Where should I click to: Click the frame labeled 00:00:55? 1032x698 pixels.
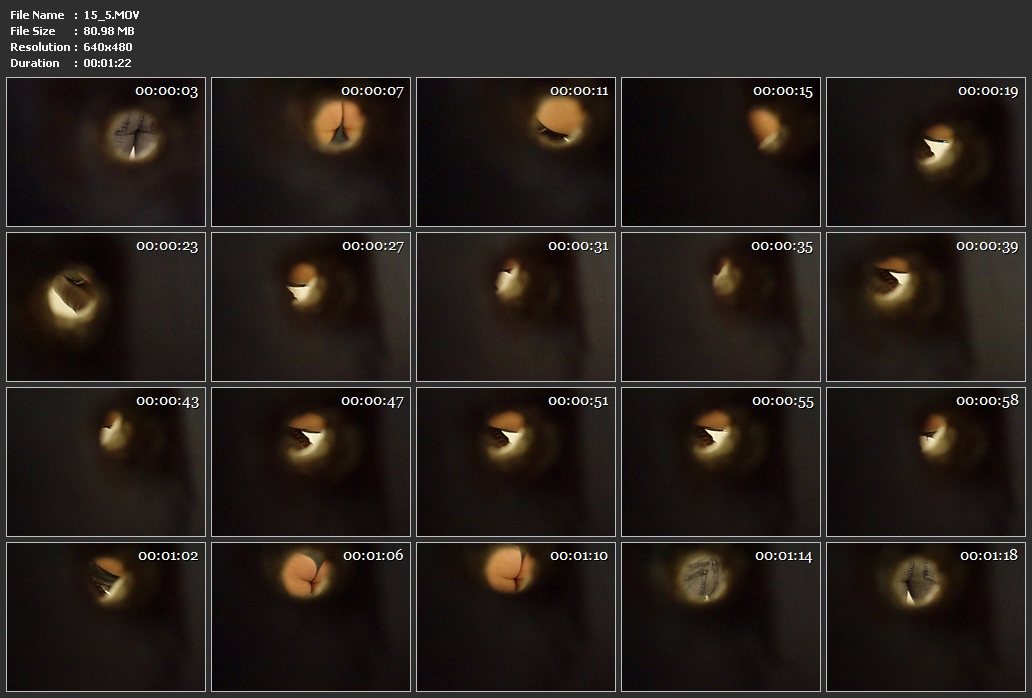coord(721,462)
